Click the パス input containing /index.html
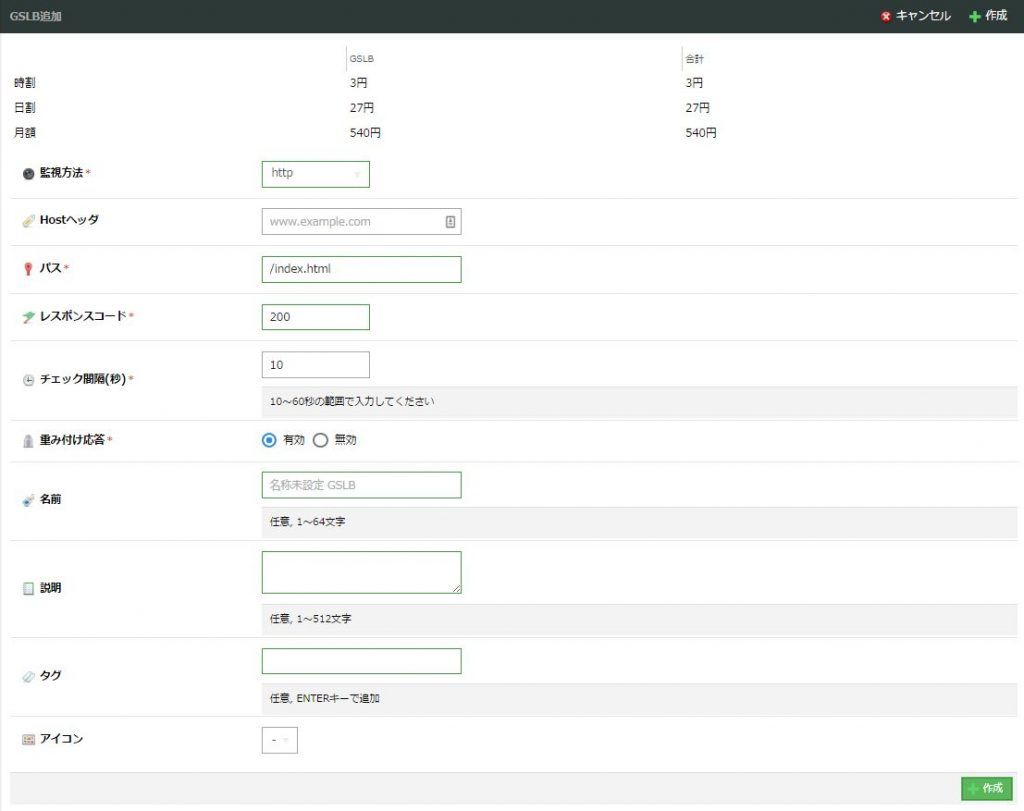This screenshot has width=1024, height=811. [360, 269]
